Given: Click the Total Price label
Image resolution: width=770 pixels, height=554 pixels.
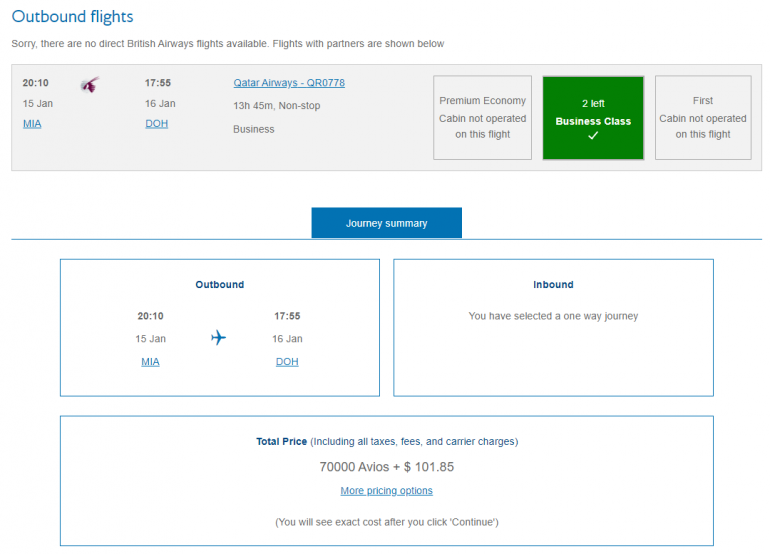Looking at the screenshot, I should tap(281, 441).
